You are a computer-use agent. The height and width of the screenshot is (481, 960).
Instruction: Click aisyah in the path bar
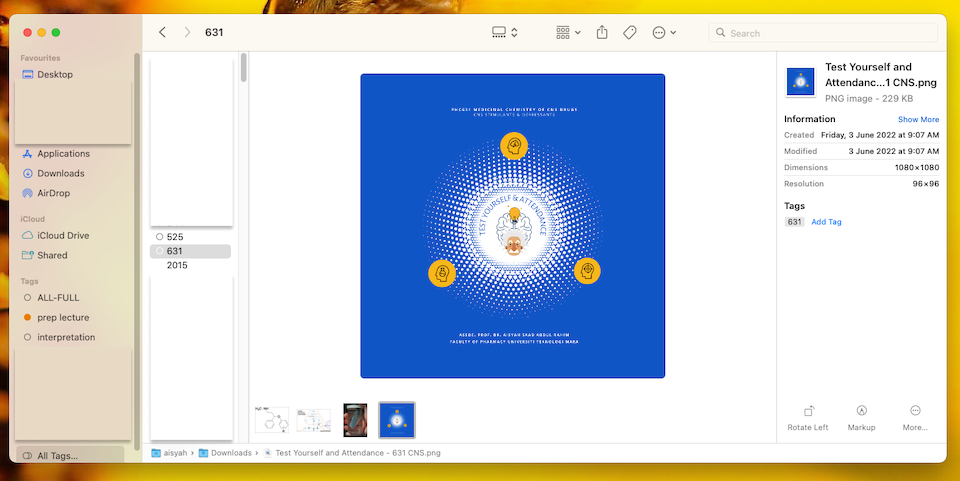pyautogui.click(x=169, y=453)
